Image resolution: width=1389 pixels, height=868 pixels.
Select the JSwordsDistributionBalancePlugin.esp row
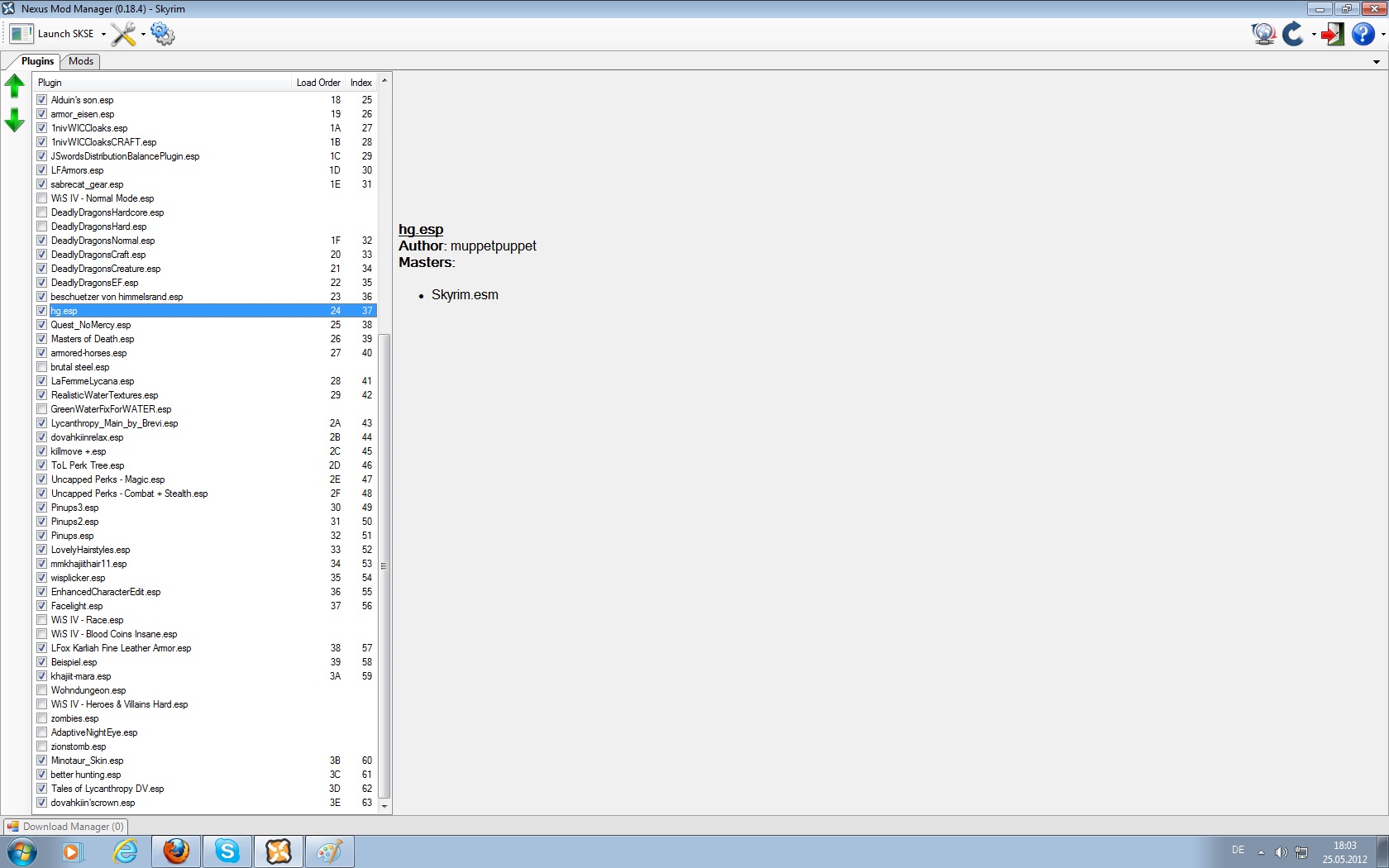click(x=206, y=156)
